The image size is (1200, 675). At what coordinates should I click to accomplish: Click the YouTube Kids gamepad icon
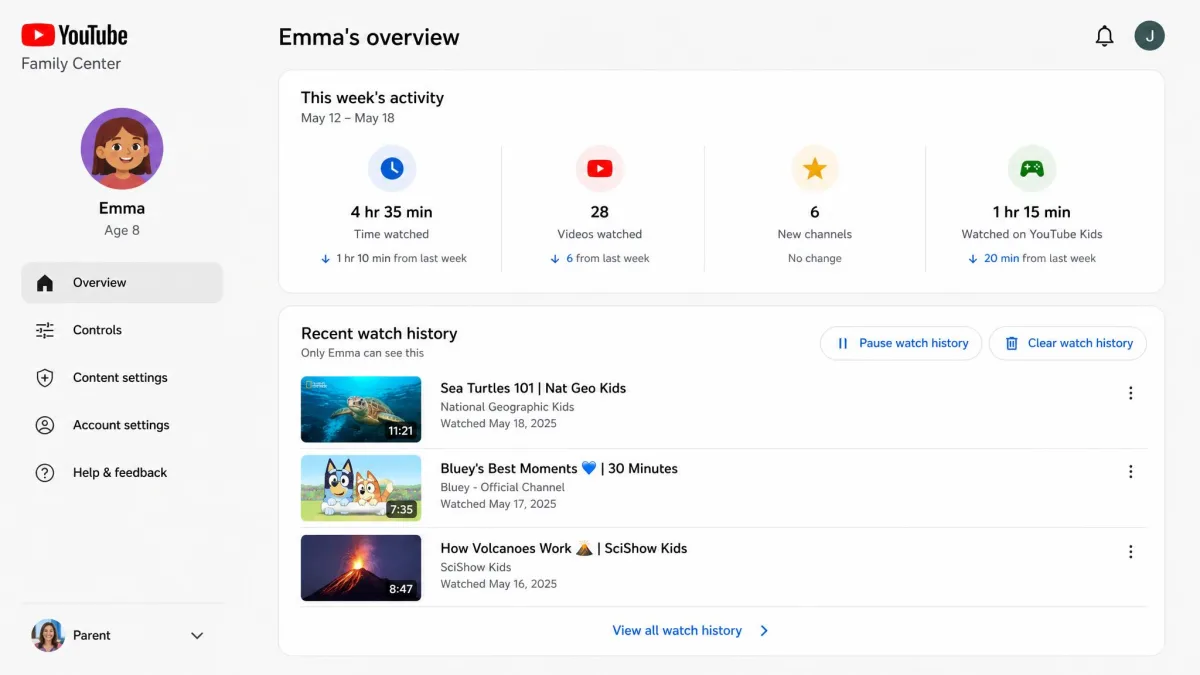coord(1032,168)
